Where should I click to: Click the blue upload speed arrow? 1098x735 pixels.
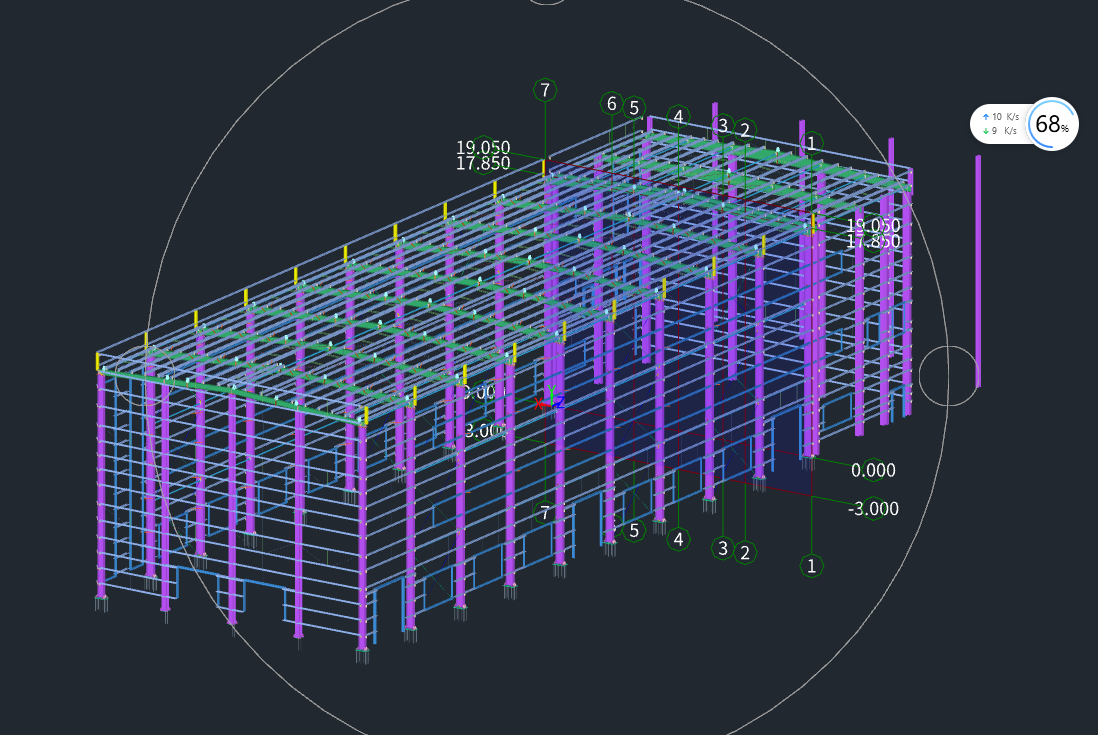(985, 117)
